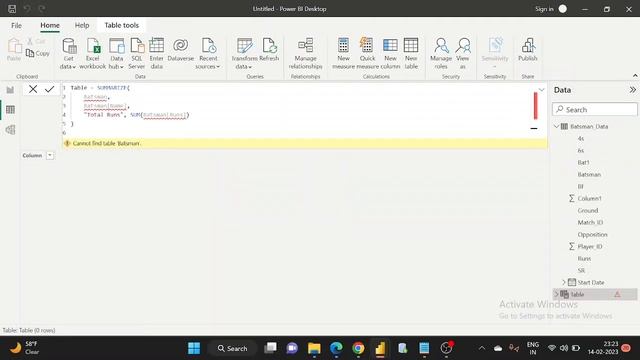Image resolution: width=640 pixels, height=360 pixels.
Task: Select the Player_ID field
Action: (590, 247)
